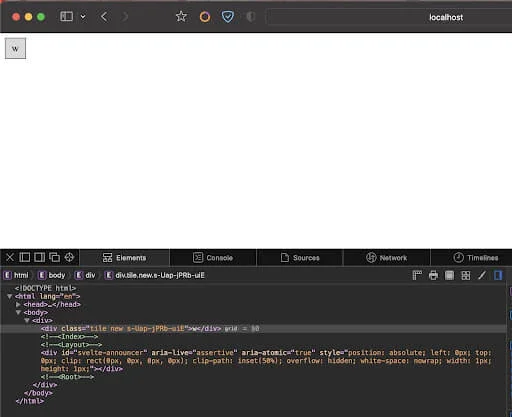512x417 pixels.
Task: Click the localhost address bar
Action: 389,17
